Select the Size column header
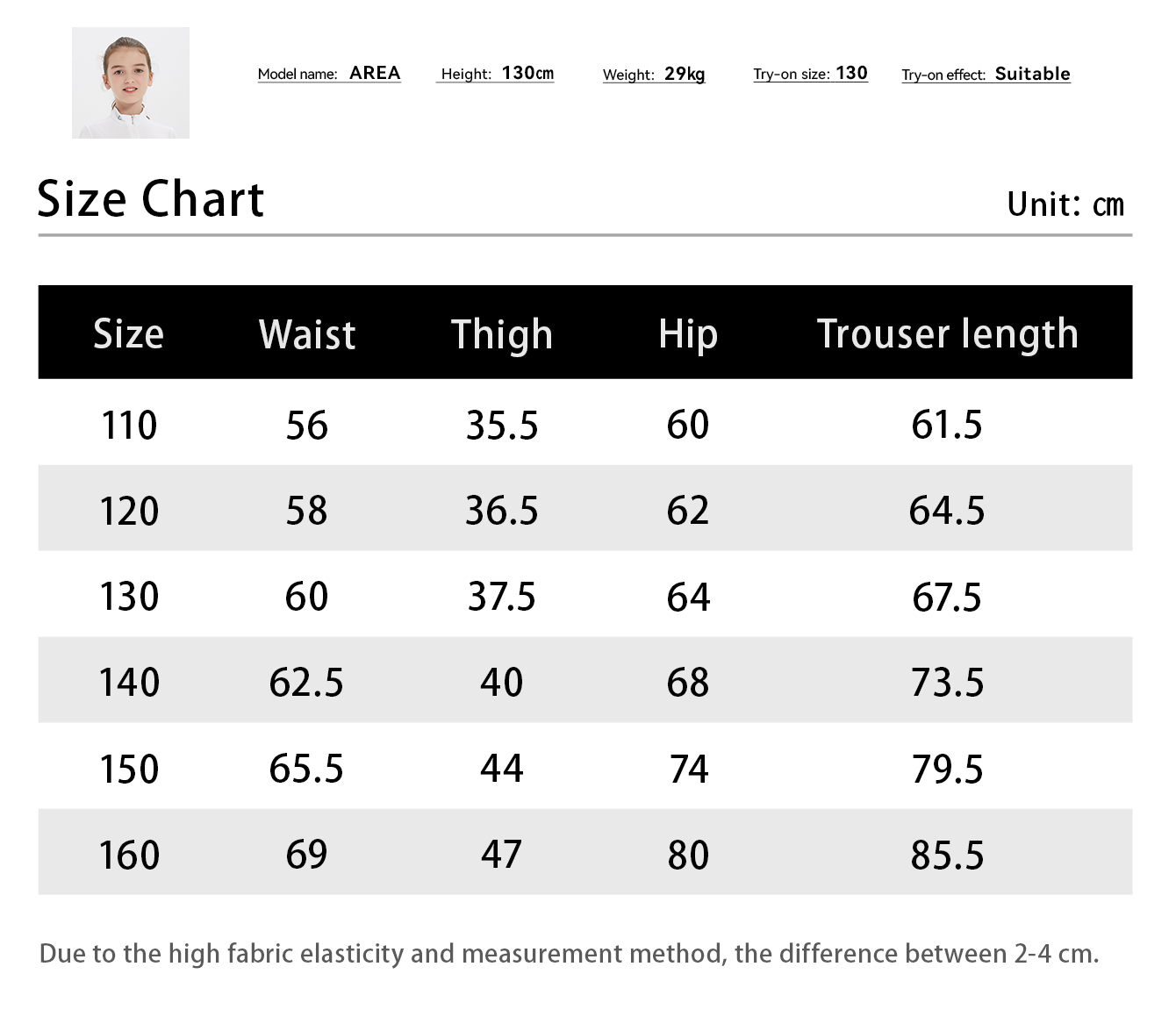1176x1024 pixels. tap(128, 333)
